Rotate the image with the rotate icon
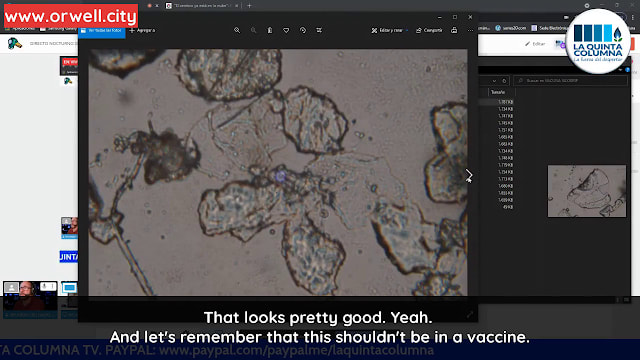The height and width of the screenshot is (360, 640). click(303, 30)
